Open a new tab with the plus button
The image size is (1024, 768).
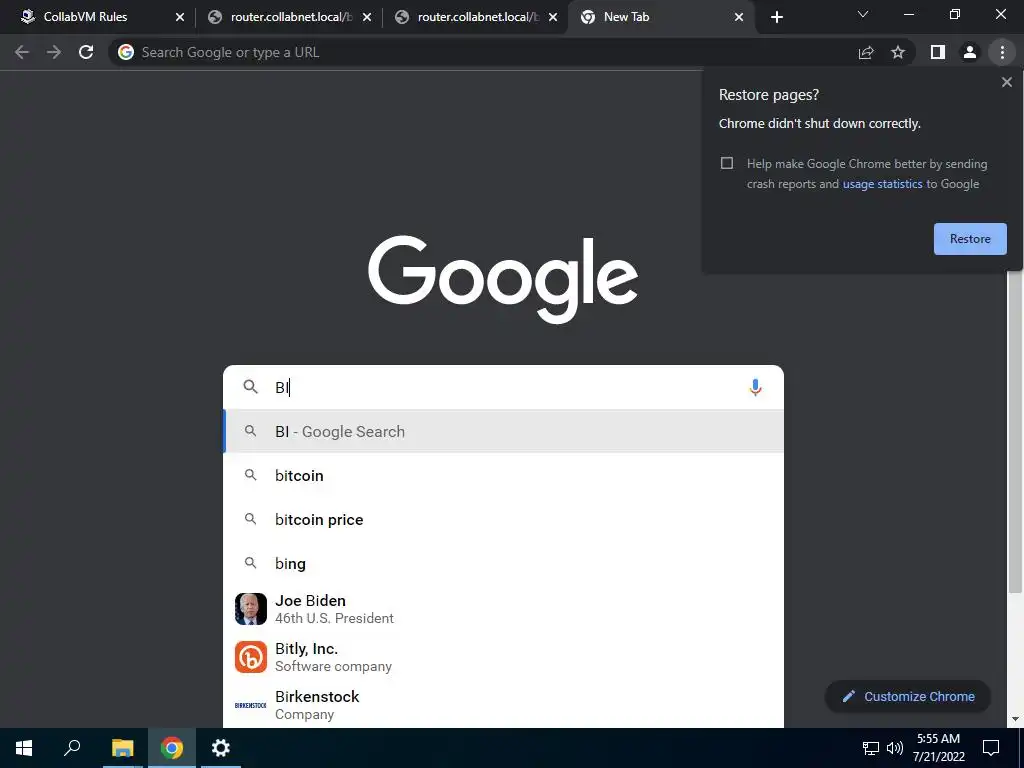coord(776,17)
